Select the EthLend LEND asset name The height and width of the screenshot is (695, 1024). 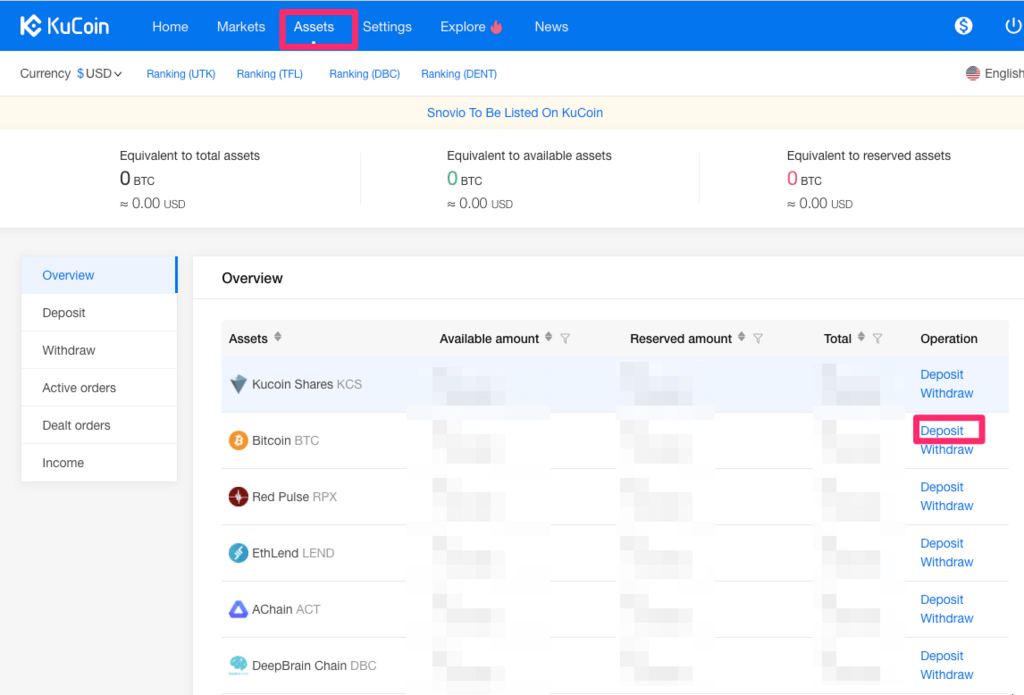point(293,553)
